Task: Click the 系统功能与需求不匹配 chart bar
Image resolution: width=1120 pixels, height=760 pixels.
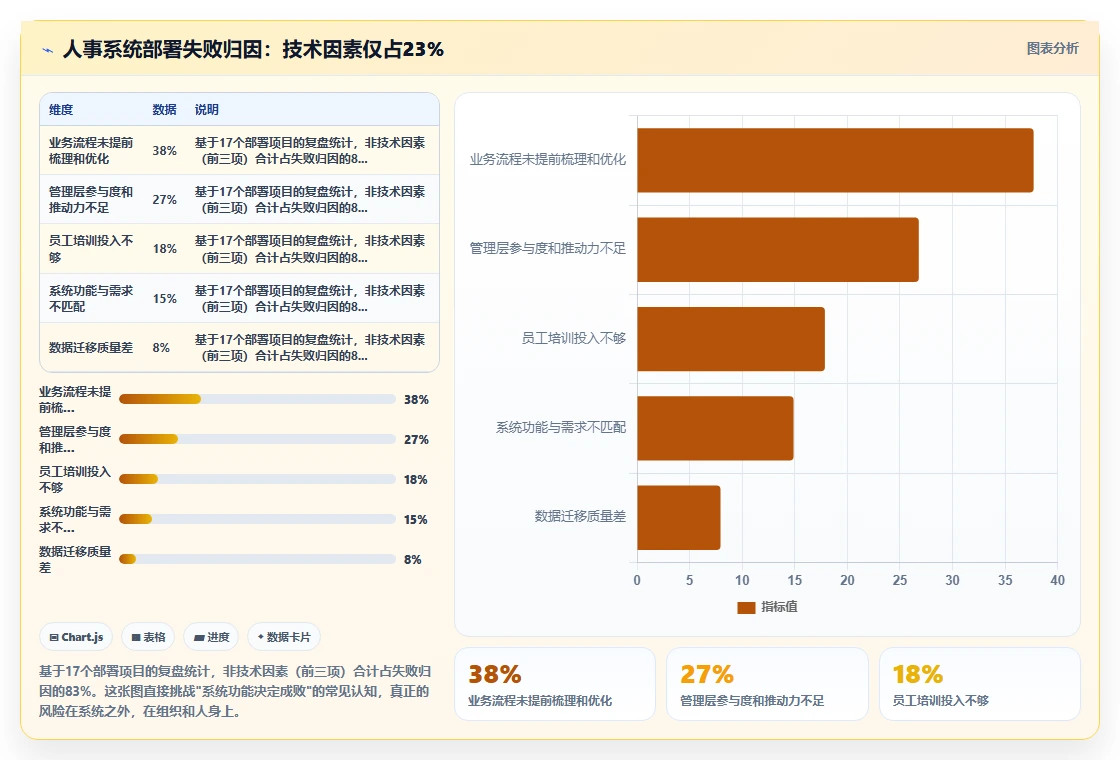Action: [x=715, y=428]
